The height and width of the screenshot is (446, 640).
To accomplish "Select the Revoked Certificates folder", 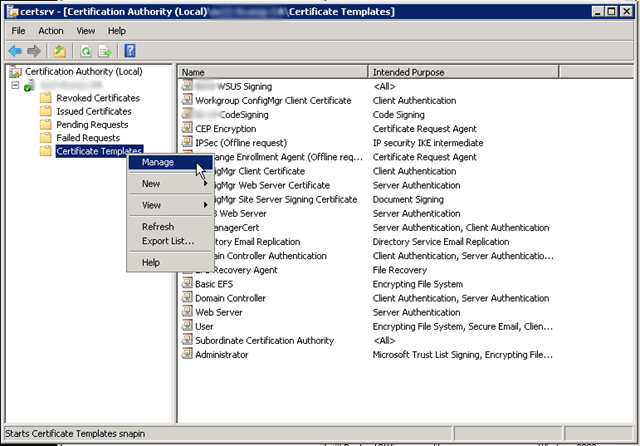I will [97, 98].
